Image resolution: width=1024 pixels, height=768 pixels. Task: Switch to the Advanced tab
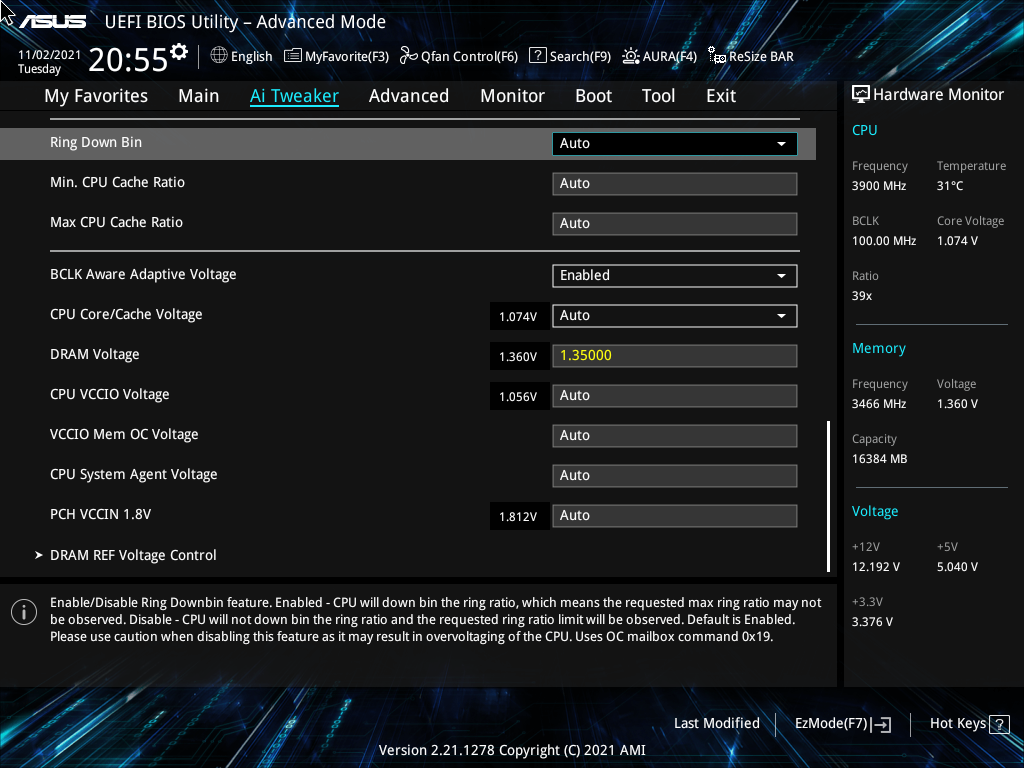(x=409, y=96)
